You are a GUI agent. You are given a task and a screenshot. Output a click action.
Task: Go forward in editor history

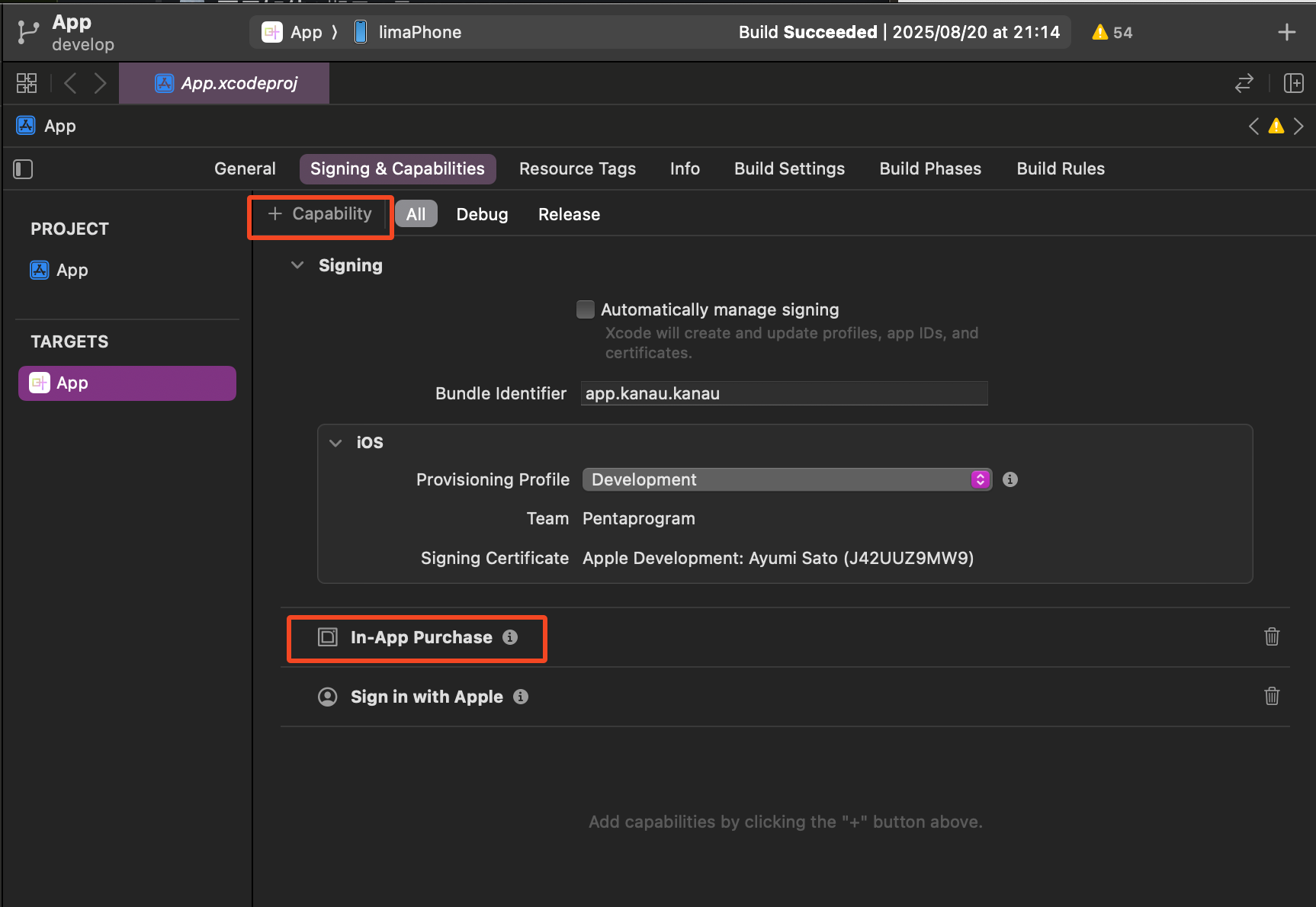[100, 83]
